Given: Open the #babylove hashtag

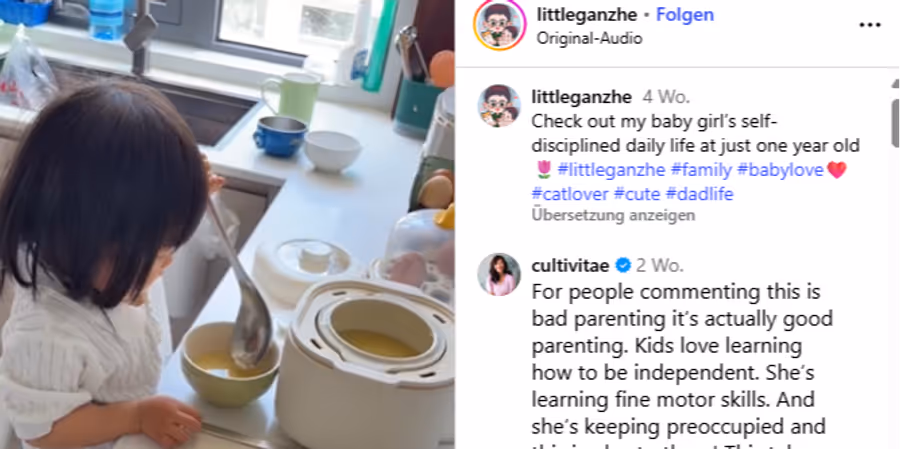Looking at the screenshot, I should 781,170.
